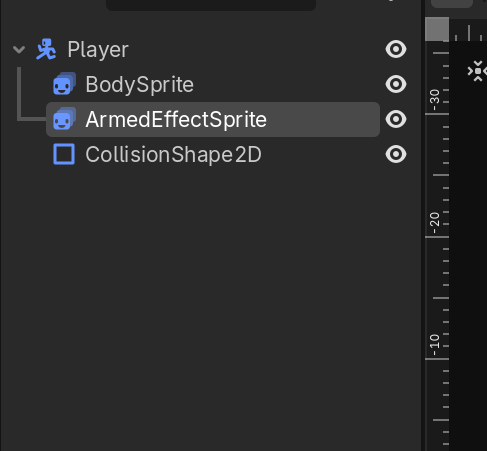487x451 pixels.
Task: Select the ArmedEffectSprite node in tree
Action: [213, 119]
